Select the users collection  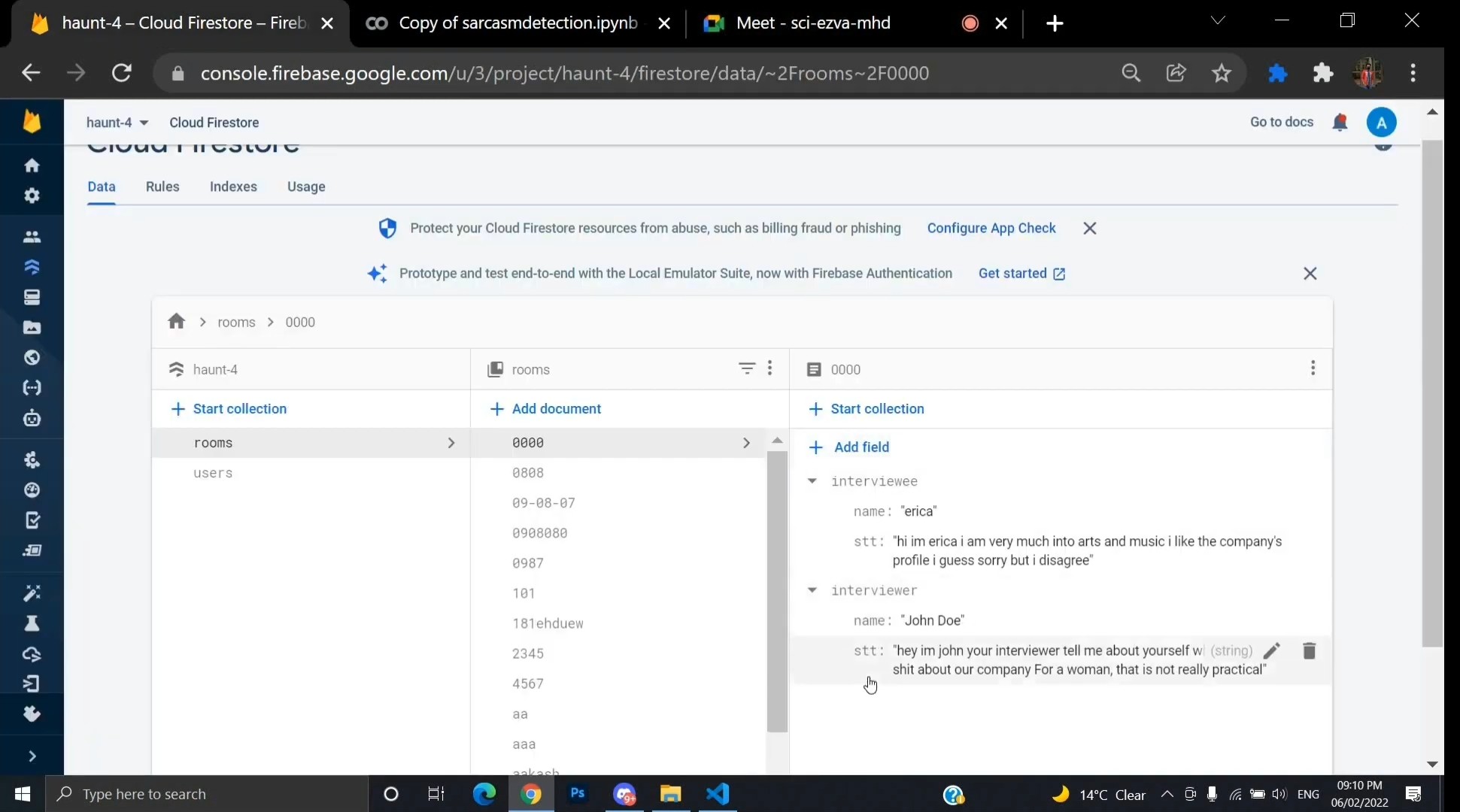[x=213, y=473]
